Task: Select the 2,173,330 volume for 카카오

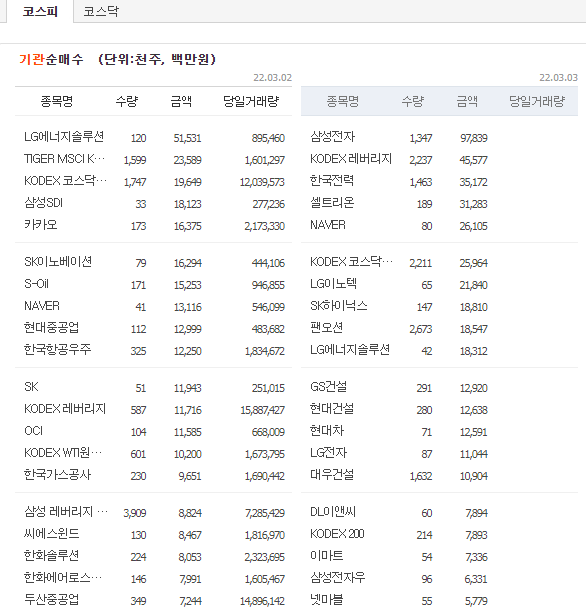Action: 264,226
